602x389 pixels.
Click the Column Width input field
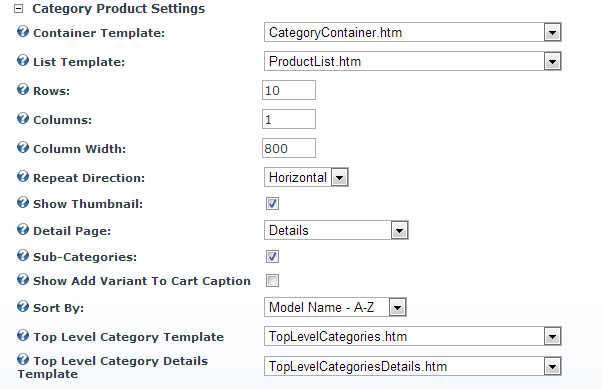click(x=289, y=148)
